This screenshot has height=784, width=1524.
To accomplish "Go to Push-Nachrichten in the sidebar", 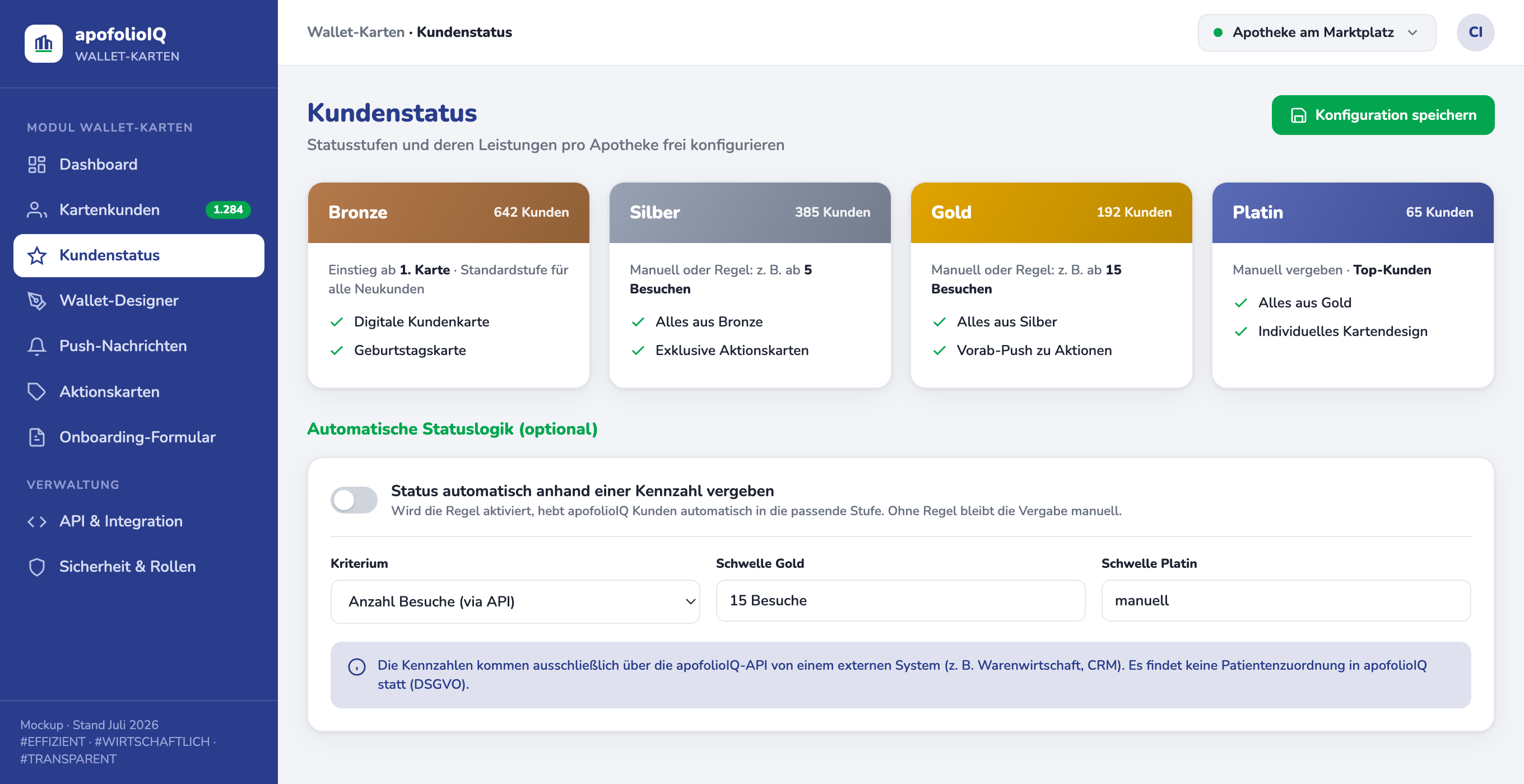I will [x=139, y=346].
